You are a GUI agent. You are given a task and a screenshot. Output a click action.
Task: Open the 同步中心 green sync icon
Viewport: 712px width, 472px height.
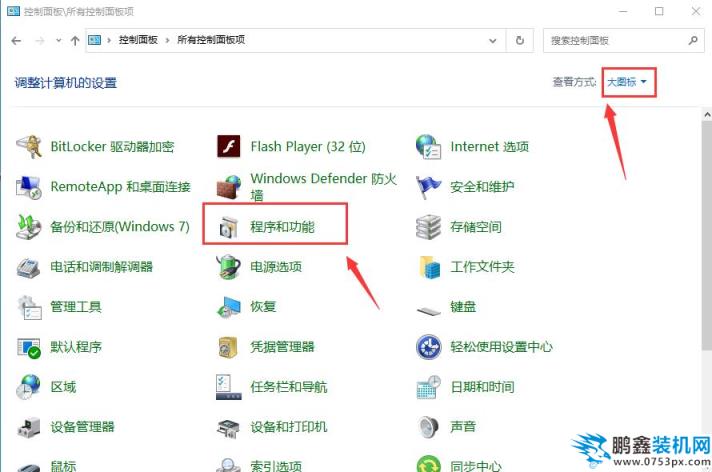428,464
